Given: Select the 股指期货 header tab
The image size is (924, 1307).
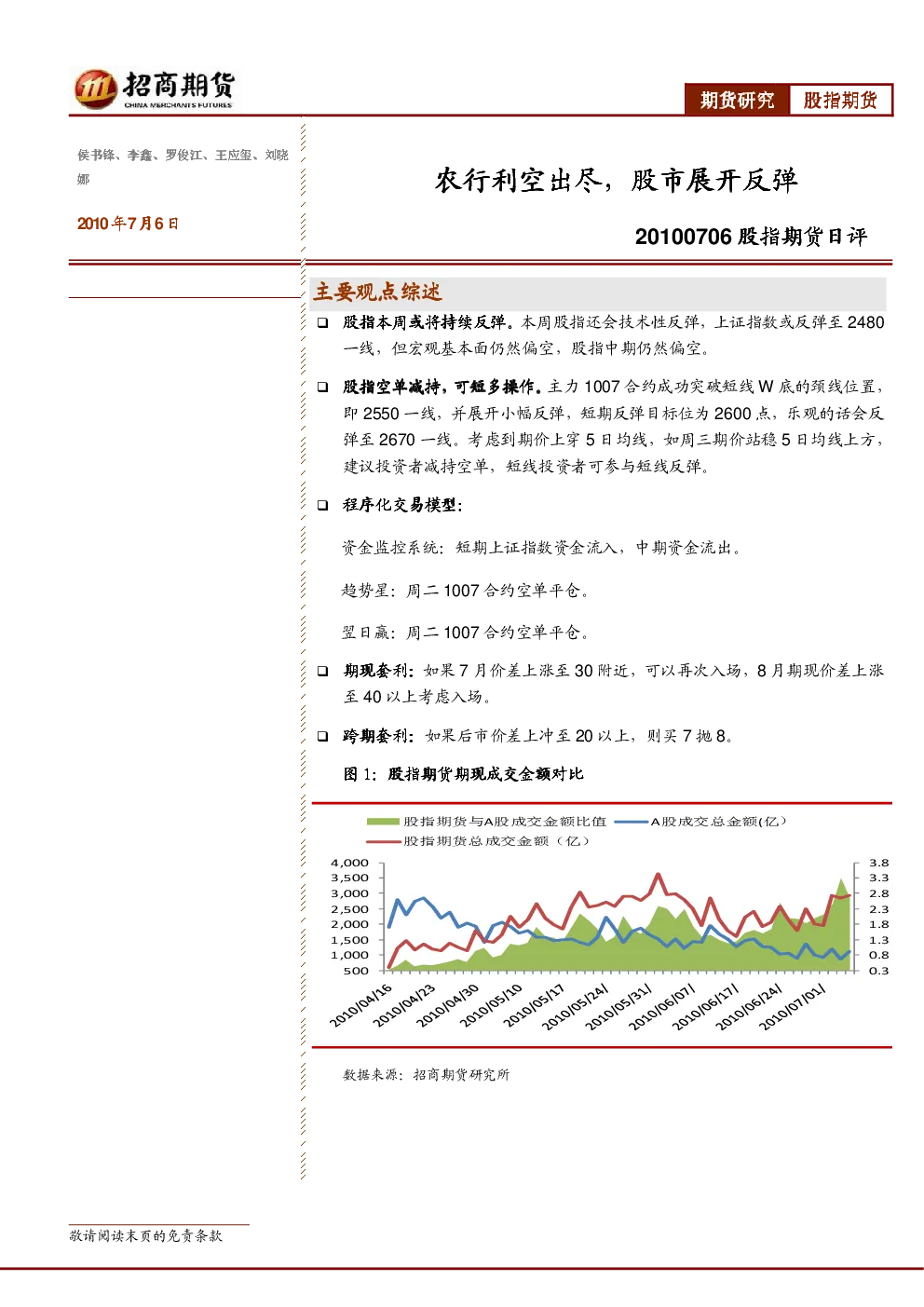Looking at the screenshot, I should click(840, 101).
